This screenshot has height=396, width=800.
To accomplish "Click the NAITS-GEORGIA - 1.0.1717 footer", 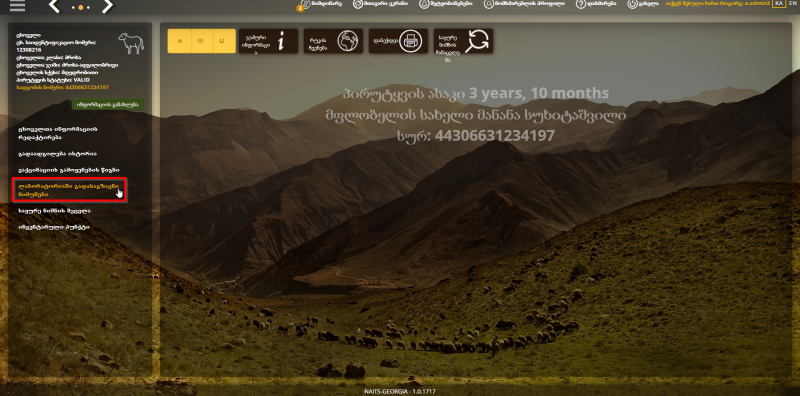I will pos(400,391).
